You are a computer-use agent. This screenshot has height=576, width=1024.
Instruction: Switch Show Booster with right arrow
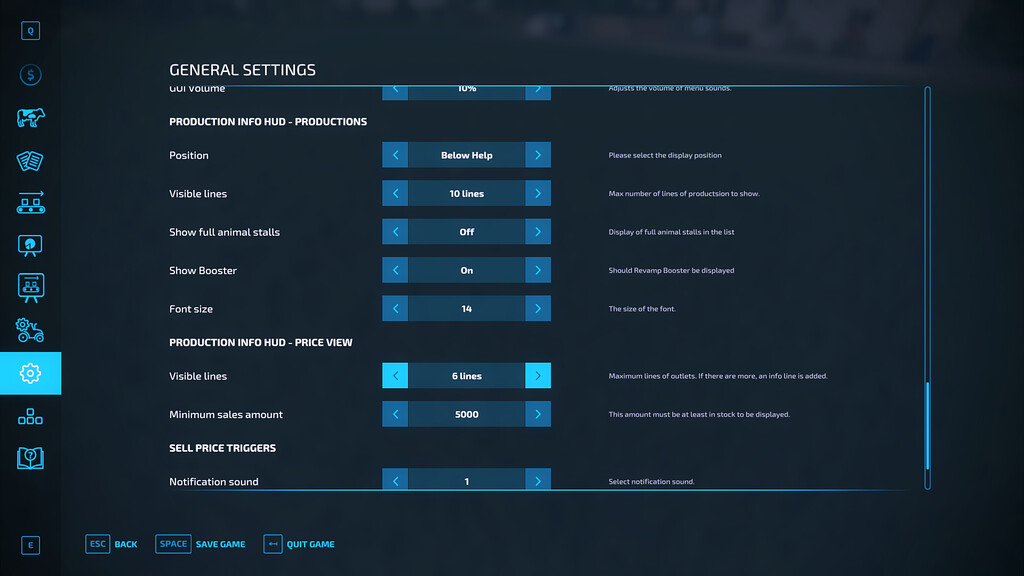(538, 270)
